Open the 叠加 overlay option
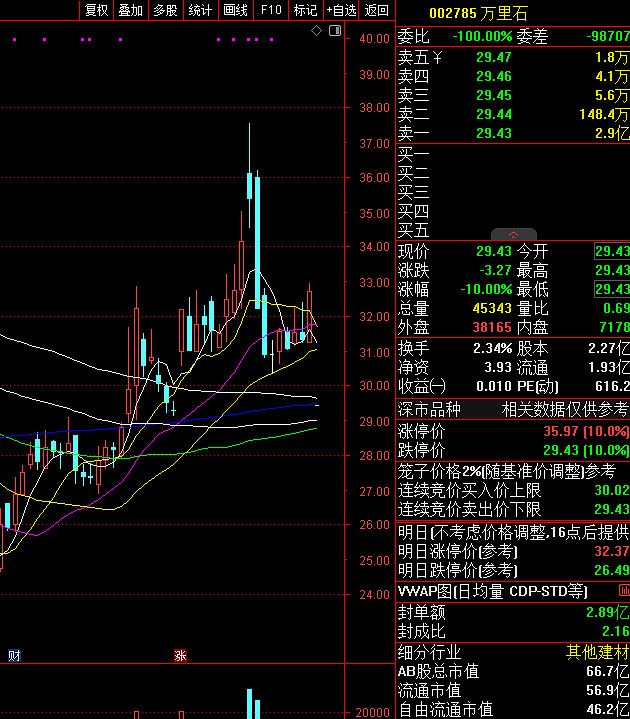630x719 pixels. point(131,10)
